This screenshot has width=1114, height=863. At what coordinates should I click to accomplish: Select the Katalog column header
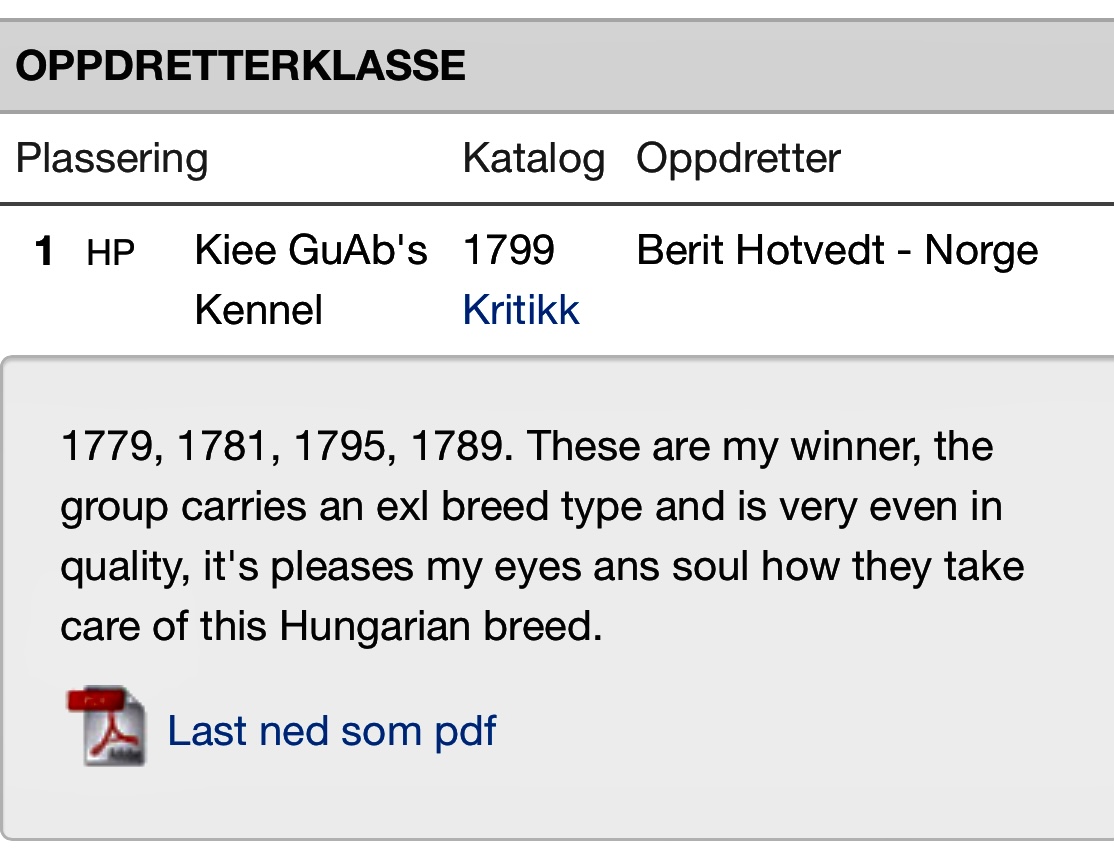click(534, 158)
